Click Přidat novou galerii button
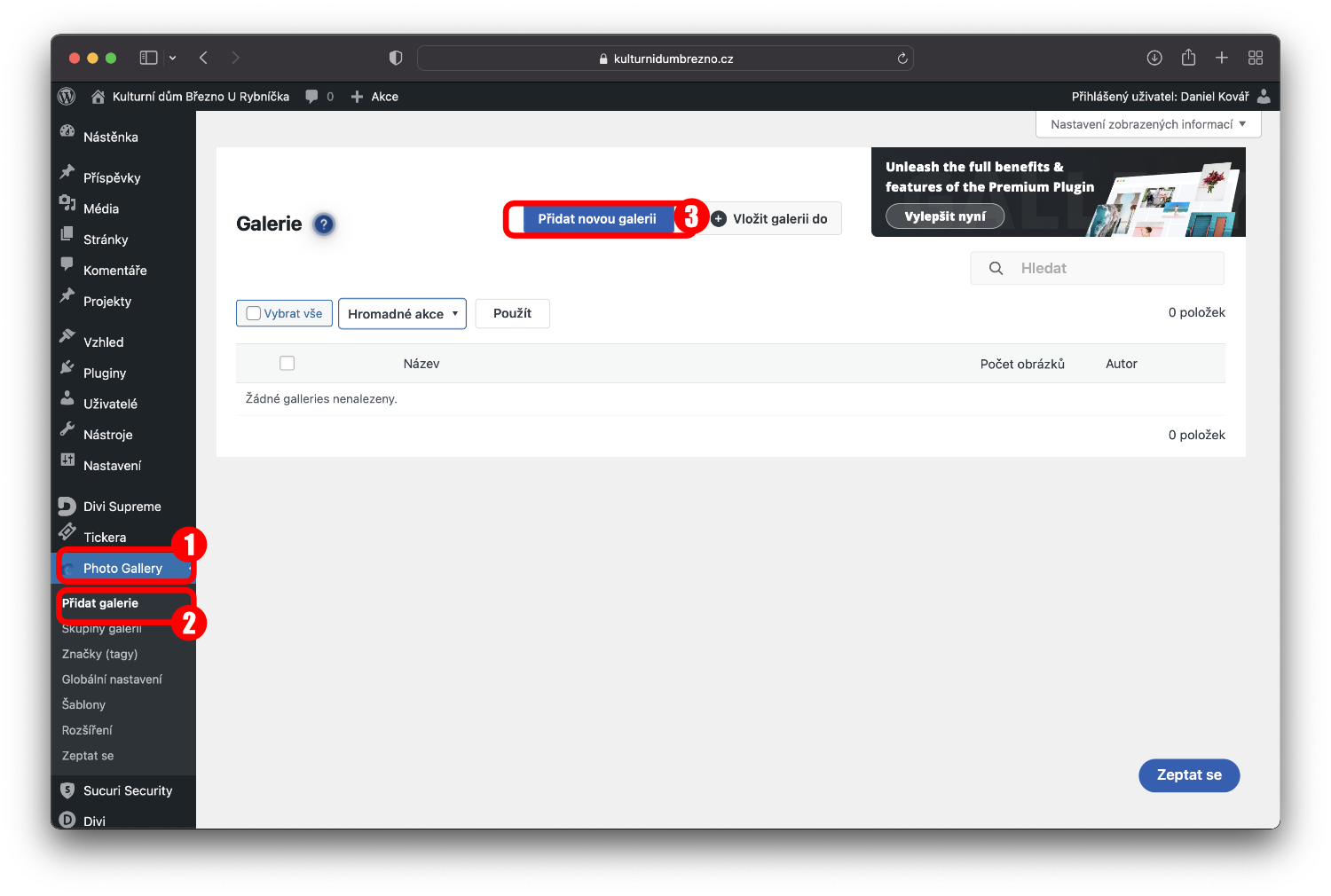 [597, 219]
